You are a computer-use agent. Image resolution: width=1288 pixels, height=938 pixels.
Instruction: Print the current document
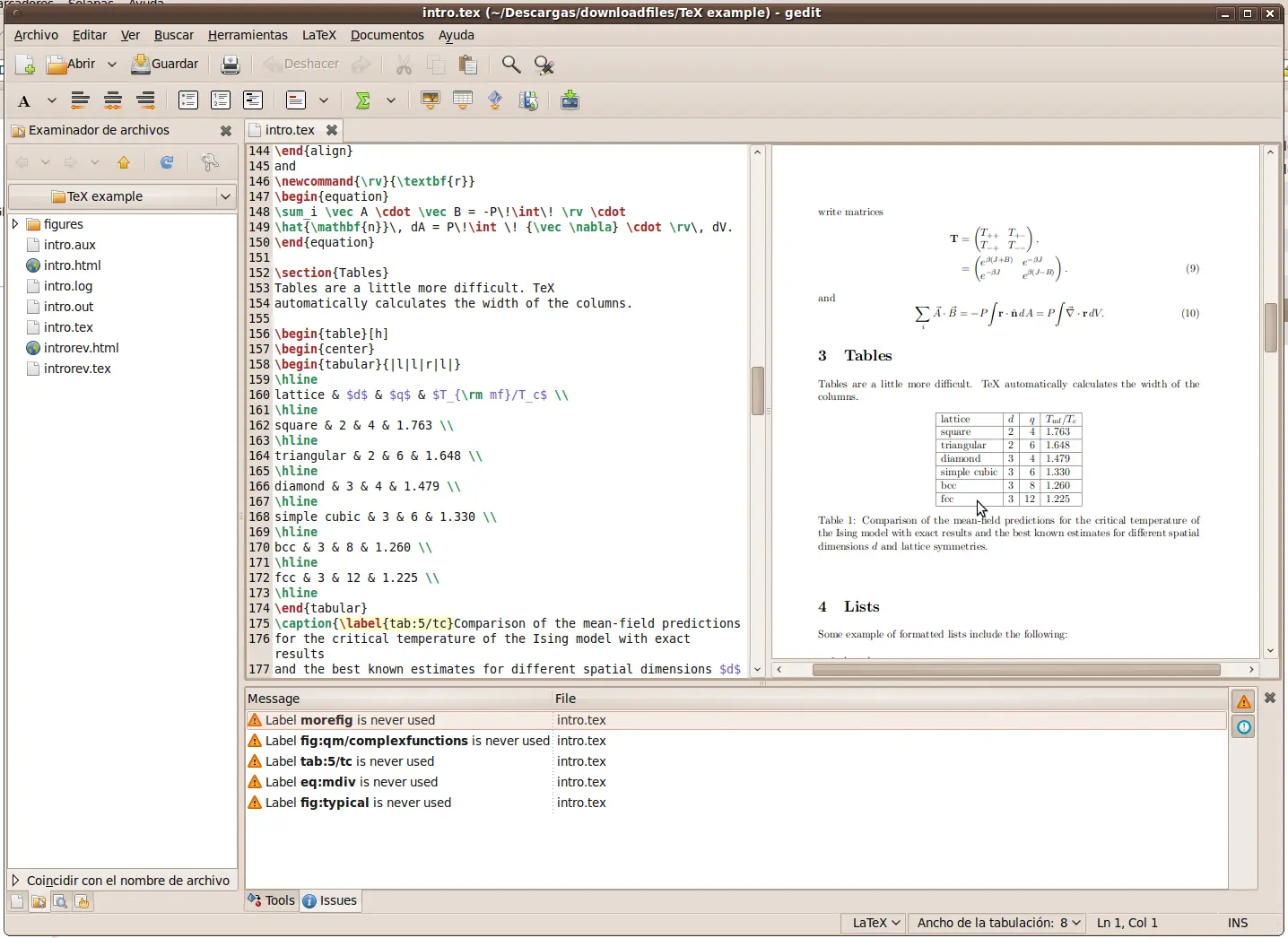tap(231, 65)
